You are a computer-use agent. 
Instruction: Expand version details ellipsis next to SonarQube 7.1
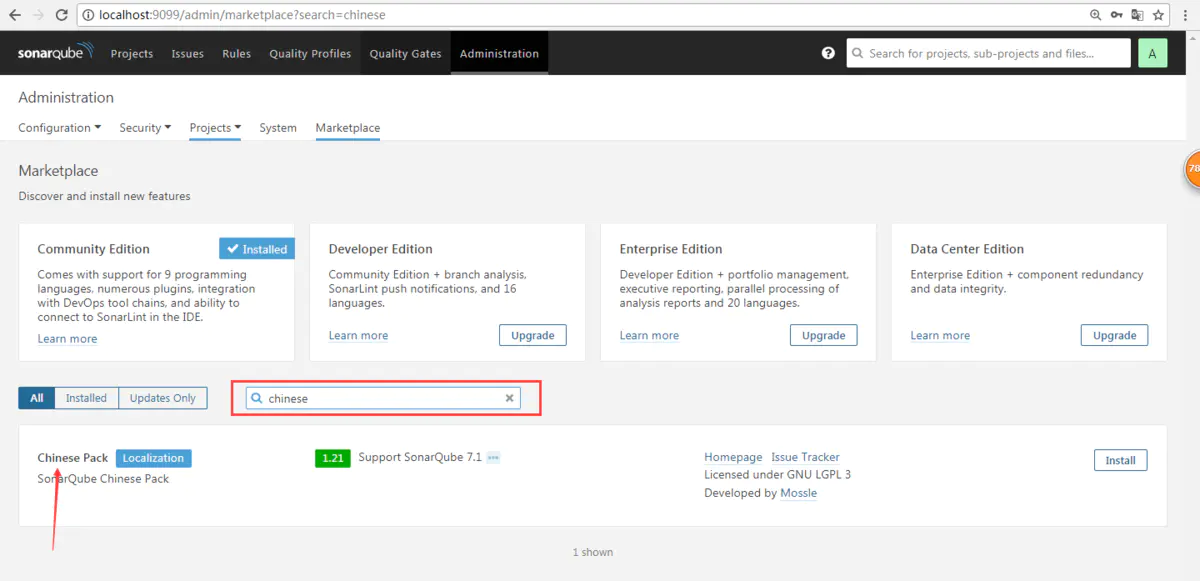[x=493, y=458]
